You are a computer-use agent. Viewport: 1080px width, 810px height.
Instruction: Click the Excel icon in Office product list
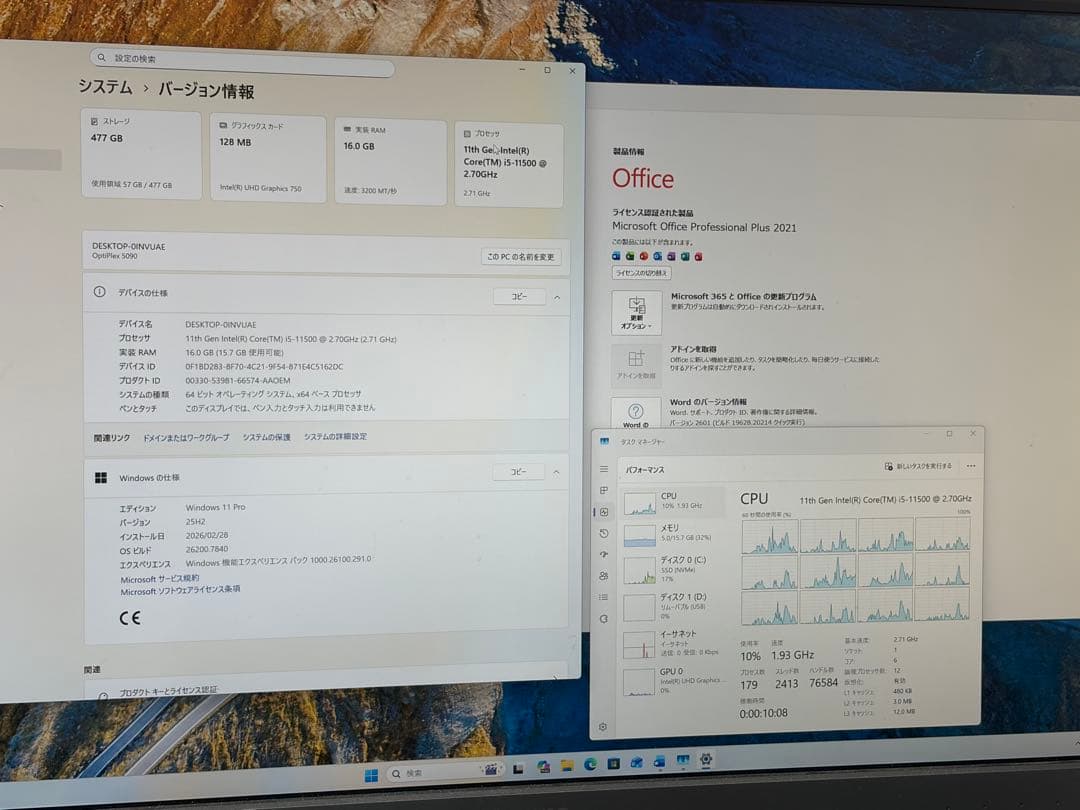click(x=630, y=256)
